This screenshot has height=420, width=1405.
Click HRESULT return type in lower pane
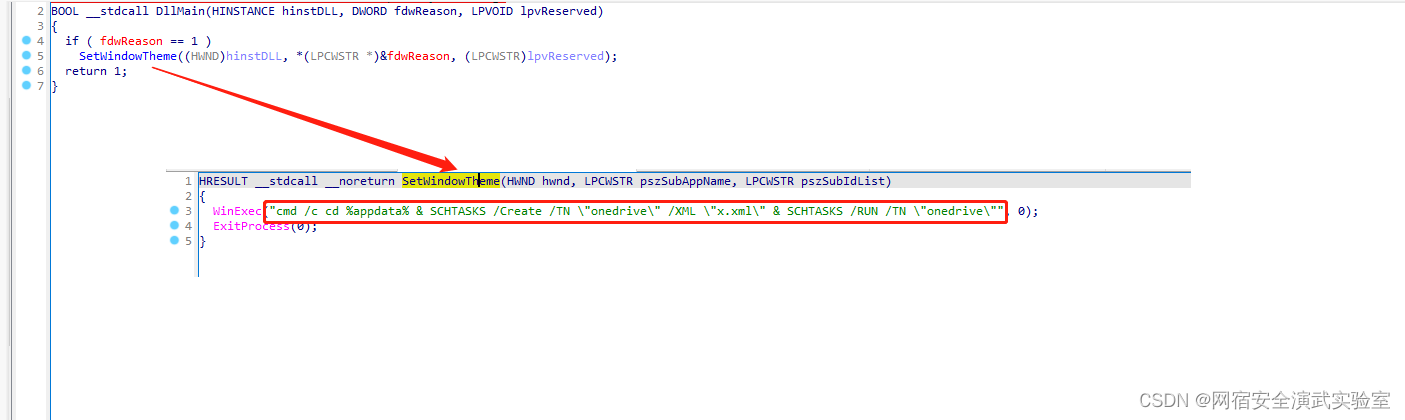(223, 181)
